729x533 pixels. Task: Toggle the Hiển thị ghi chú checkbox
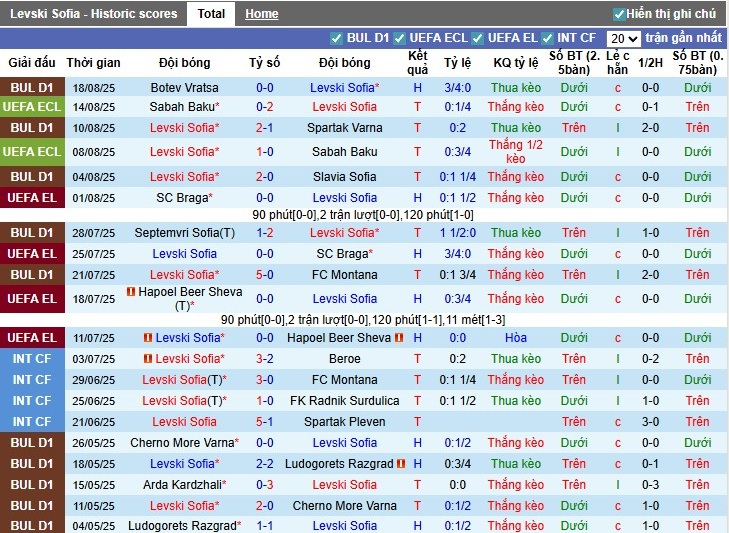pyautogui.click(x=618, y=14)
